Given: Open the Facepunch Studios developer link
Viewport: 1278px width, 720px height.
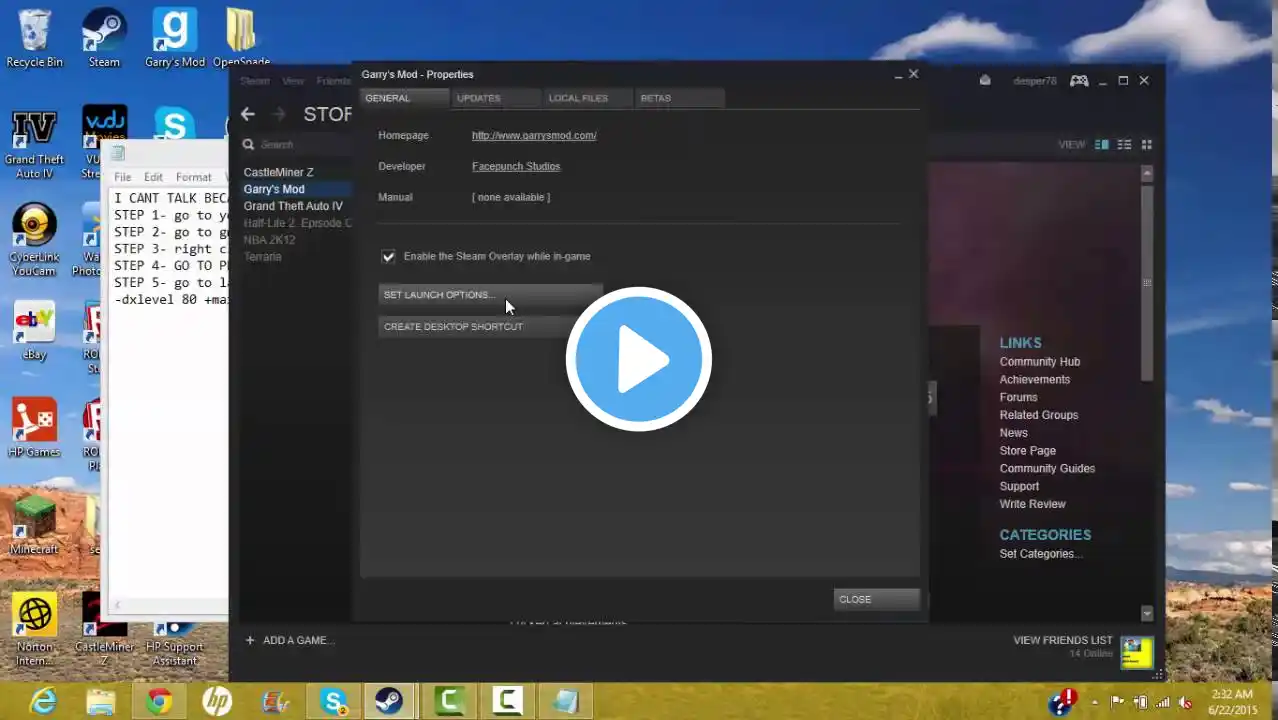Looking at the screenshot, I should click(x=516, y=166).
